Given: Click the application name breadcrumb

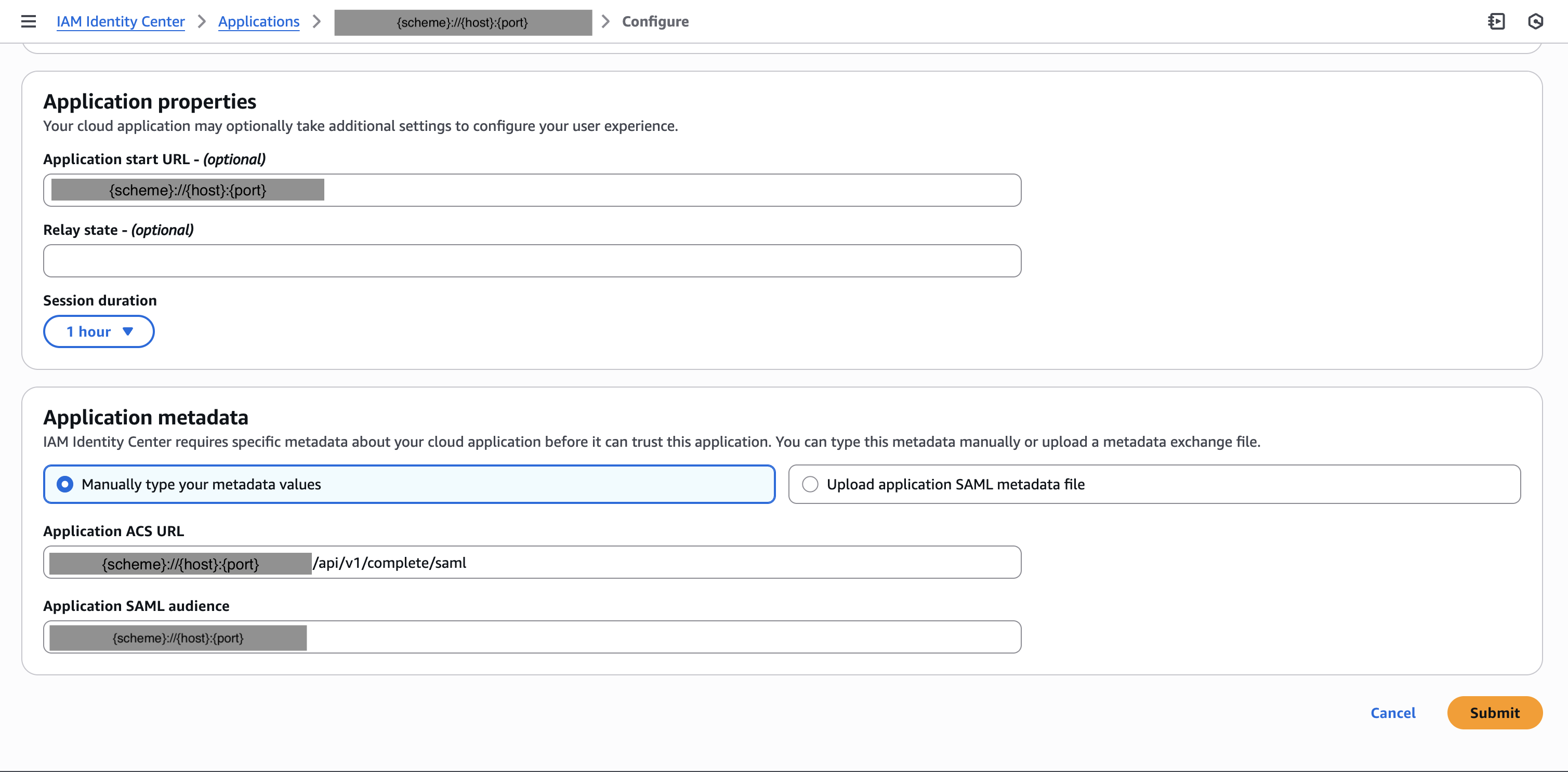Looking at the screenshot, I should click(463, 22).
